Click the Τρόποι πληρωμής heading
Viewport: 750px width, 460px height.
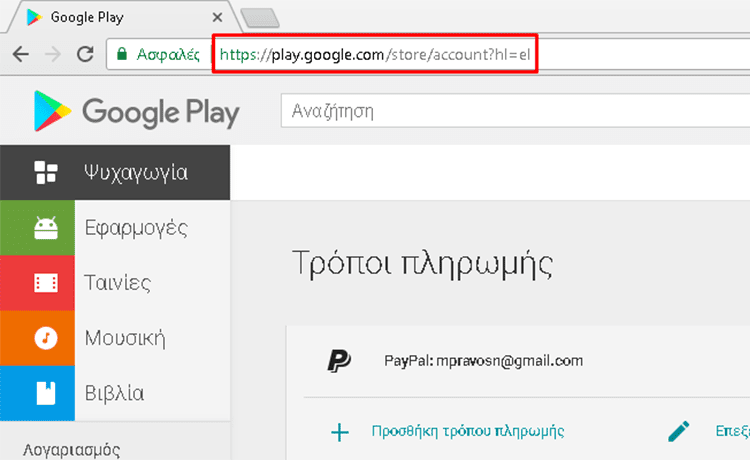point(423,264)
